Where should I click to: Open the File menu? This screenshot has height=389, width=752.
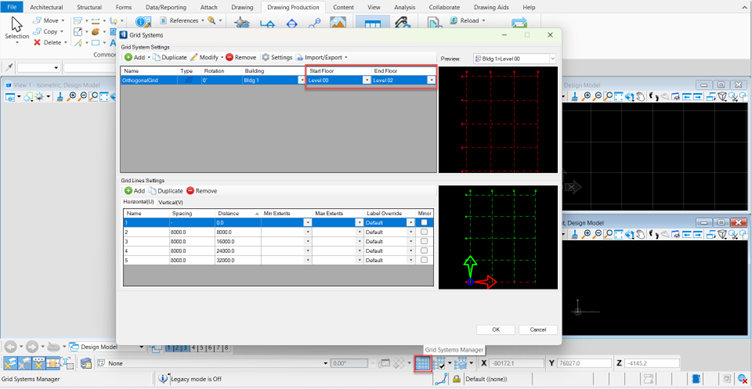coord(12,7)
